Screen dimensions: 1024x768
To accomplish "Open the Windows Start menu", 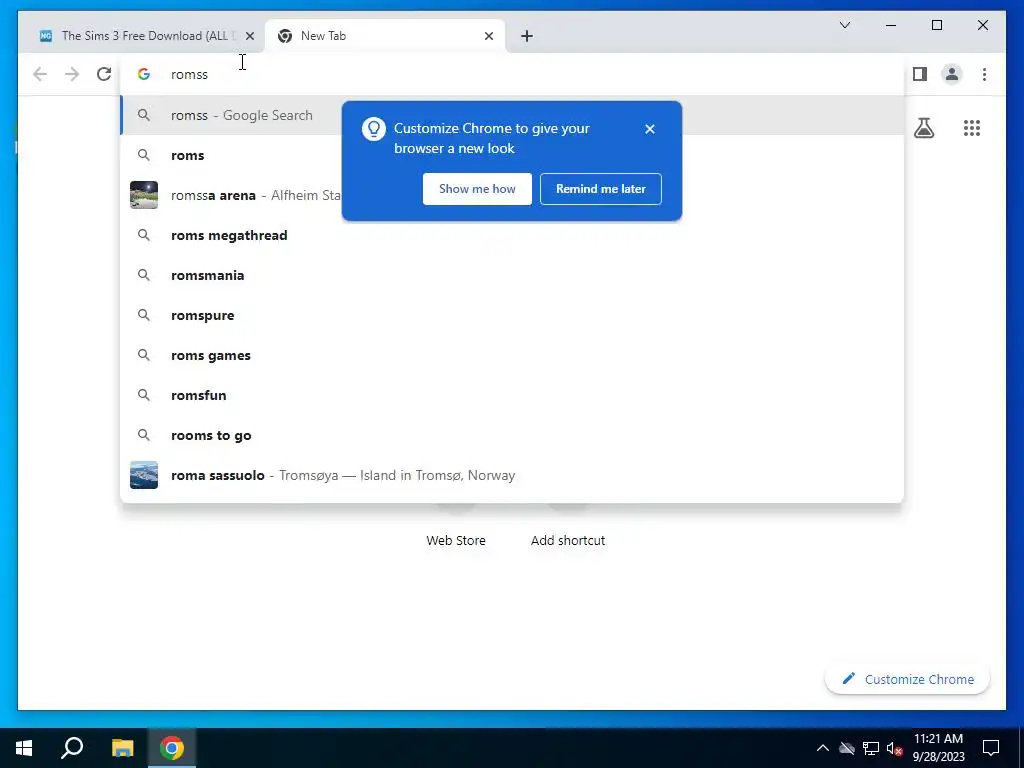I will click(x=24, y=748).
